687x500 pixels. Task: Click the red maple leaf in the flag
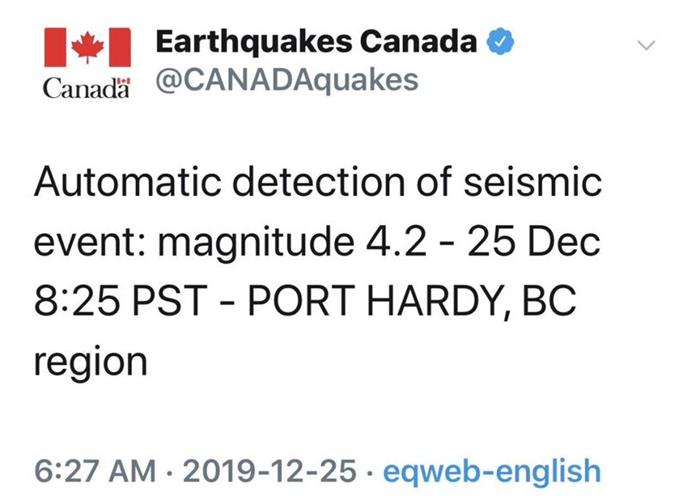point(88,46)
